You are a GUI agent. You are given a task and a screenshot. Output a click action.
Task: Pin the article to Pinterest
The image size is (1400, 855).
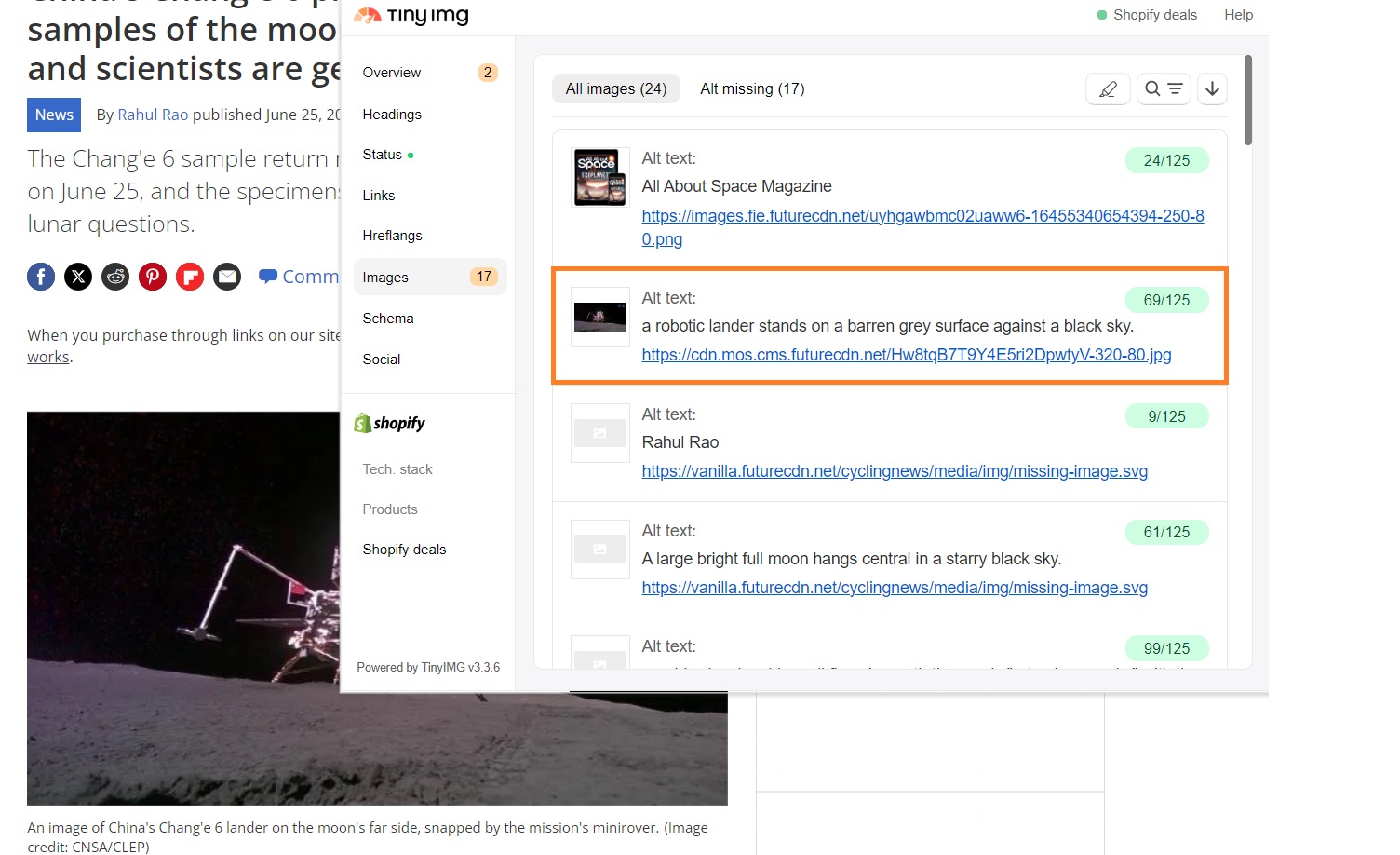coord(153,276)
